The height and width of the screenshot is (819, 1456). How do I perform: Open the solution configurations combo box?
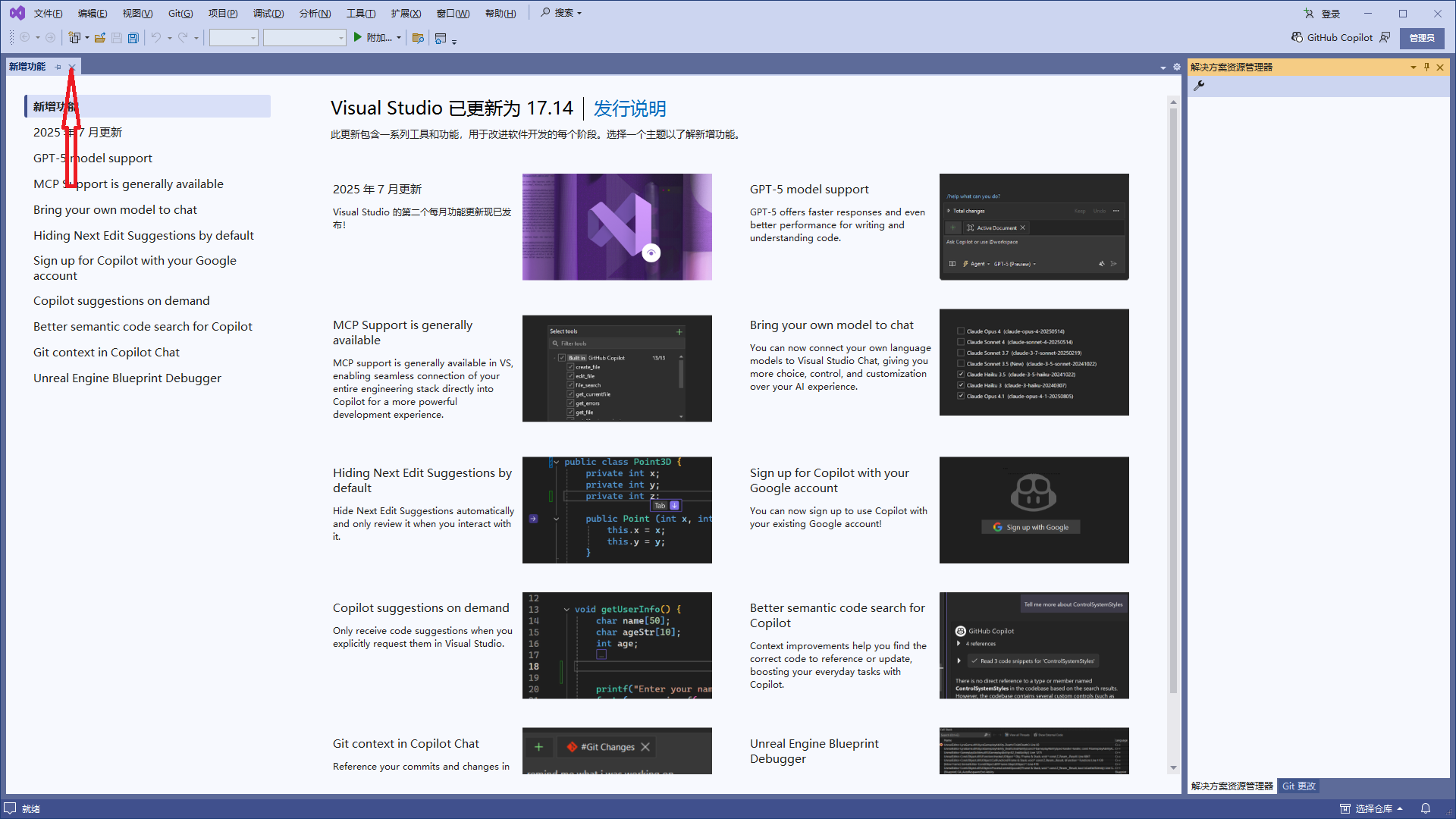234,38
